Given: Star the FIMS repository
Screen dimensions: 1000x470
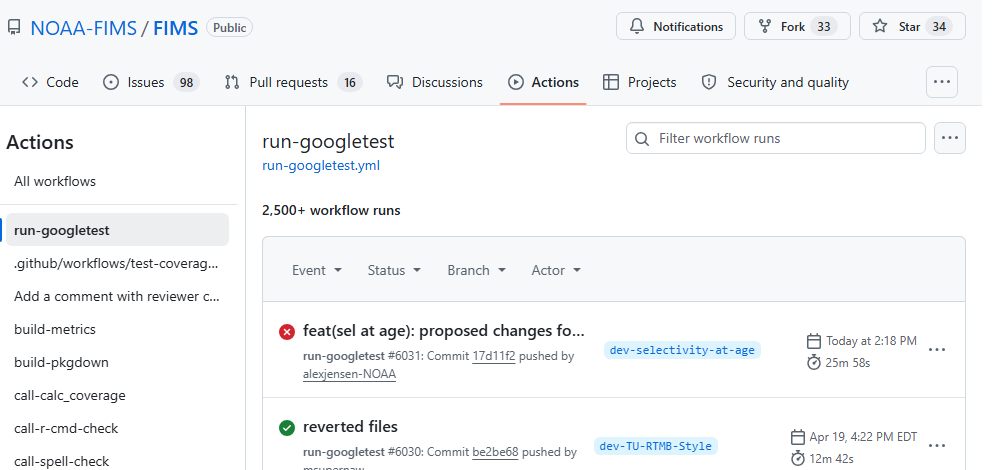Looking at the screenshot, I should [x=911, y=27].
